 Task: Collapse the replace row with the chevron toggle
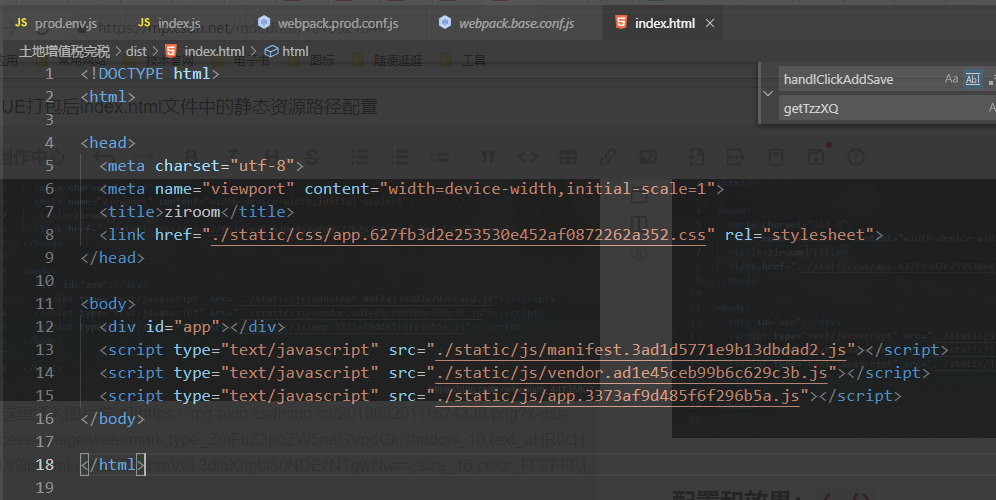(768, 93)
